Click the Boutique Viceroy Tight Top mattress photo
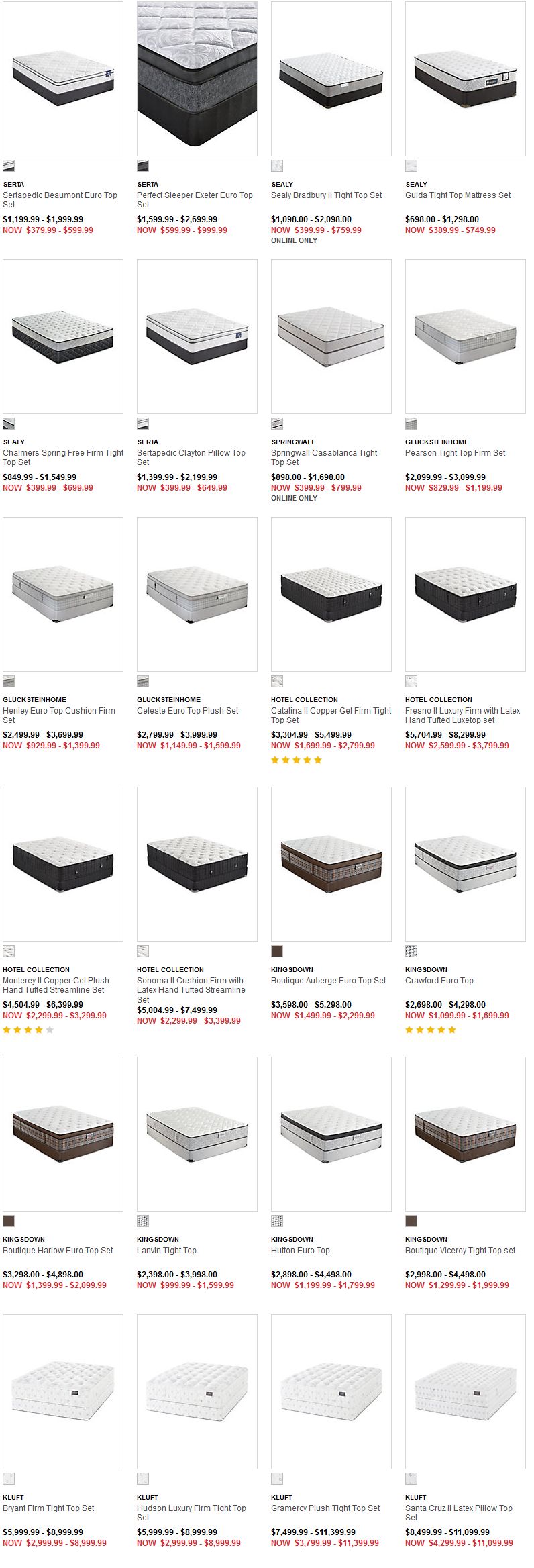The width and height of the screenshot is (534, 1568). coord(466,1134)
